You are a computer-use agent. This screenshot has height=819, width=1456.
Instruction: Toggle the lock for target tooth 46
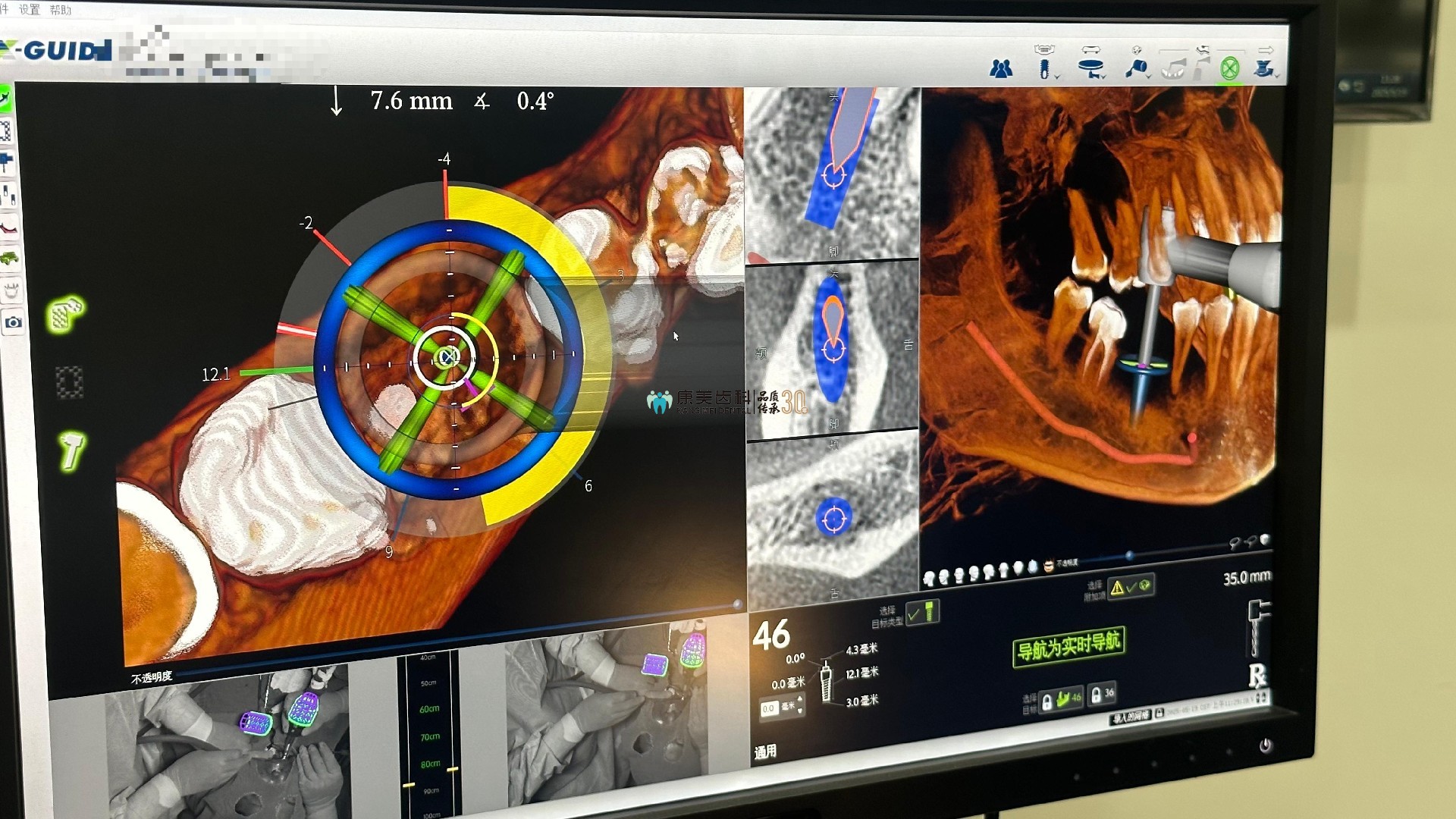click(1046, 701)
